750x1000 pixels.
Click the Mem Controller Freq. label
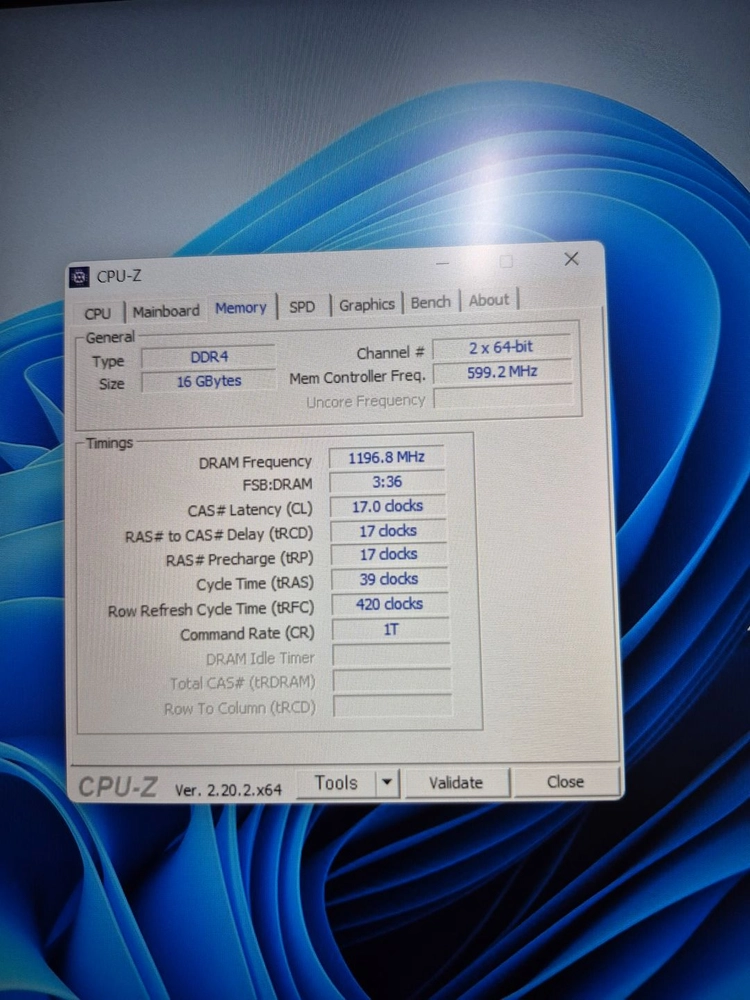click(357, 378)
